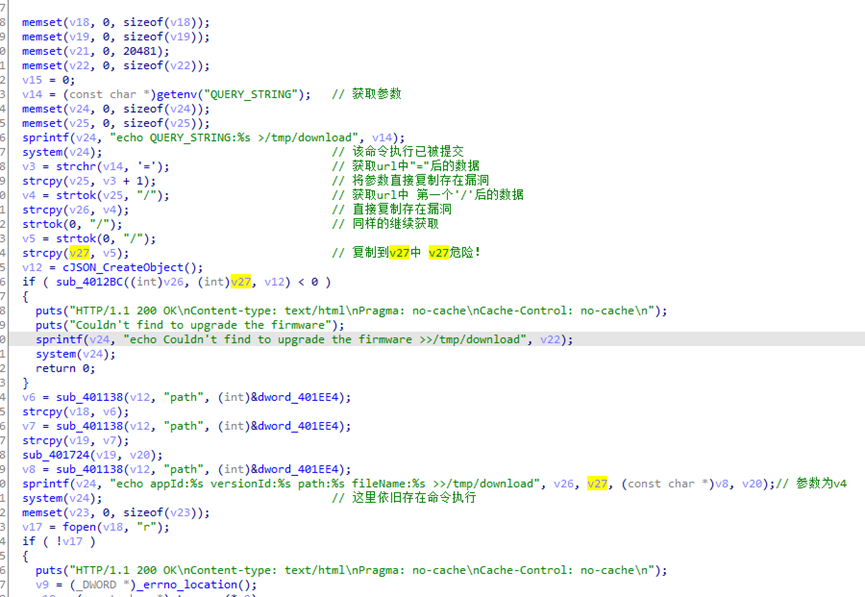This screenshot has height=597, width=865.
Task: Click the v6 = sub_401138 assignment
Action: click(186, 397)
